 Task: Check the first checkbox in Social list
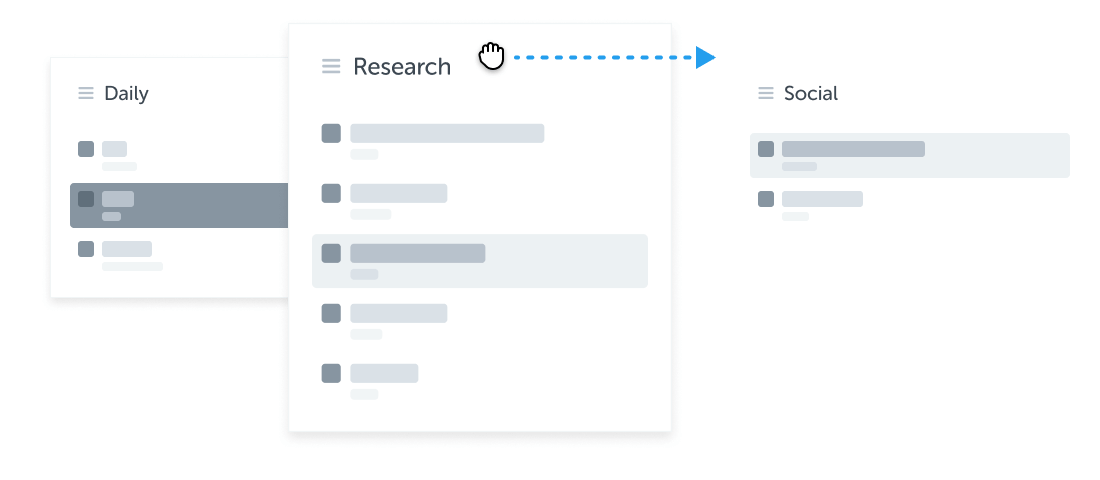[x=766, y=149]
